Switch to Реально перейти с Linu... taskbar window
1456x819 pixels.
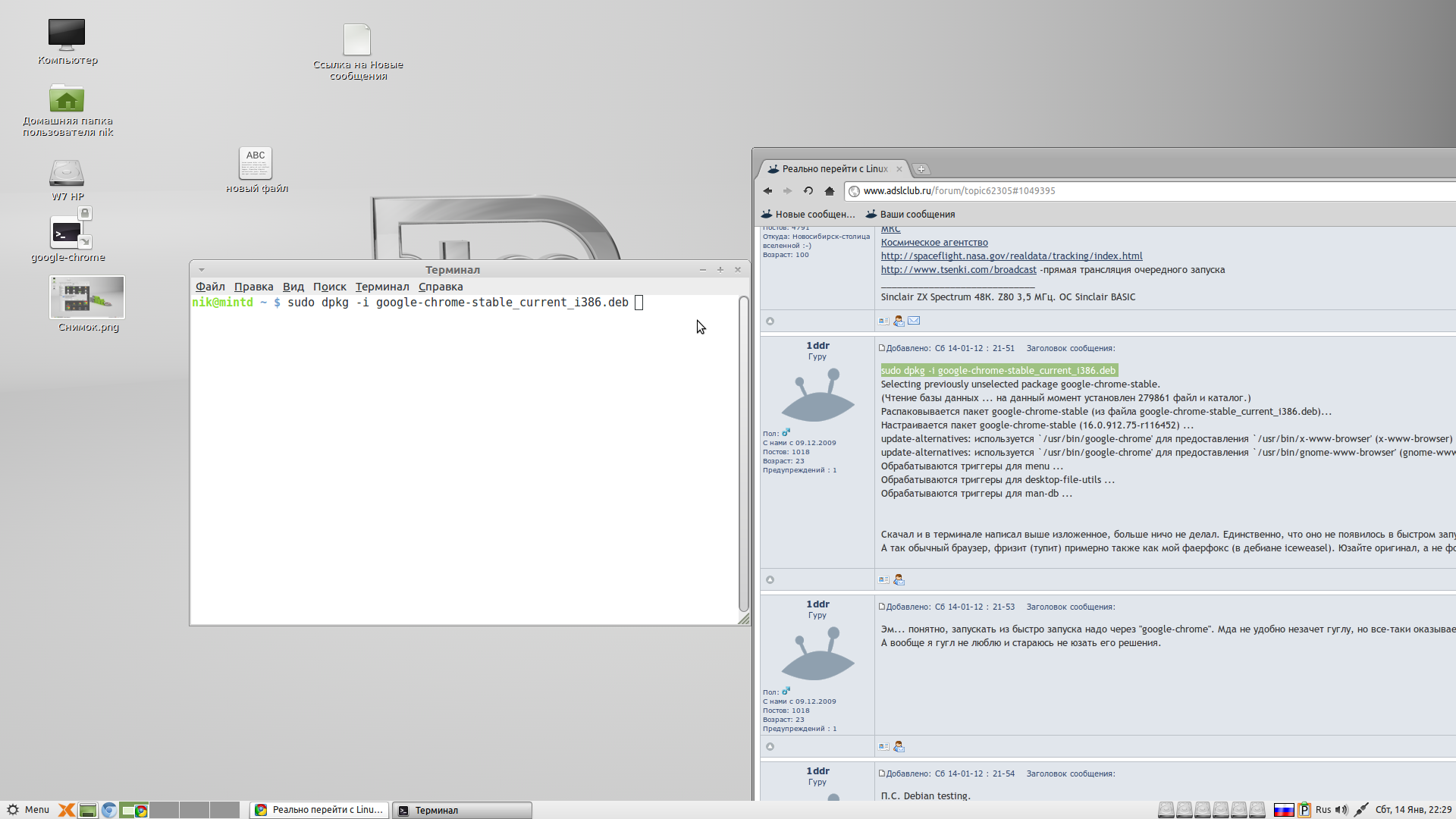(319, 810)
